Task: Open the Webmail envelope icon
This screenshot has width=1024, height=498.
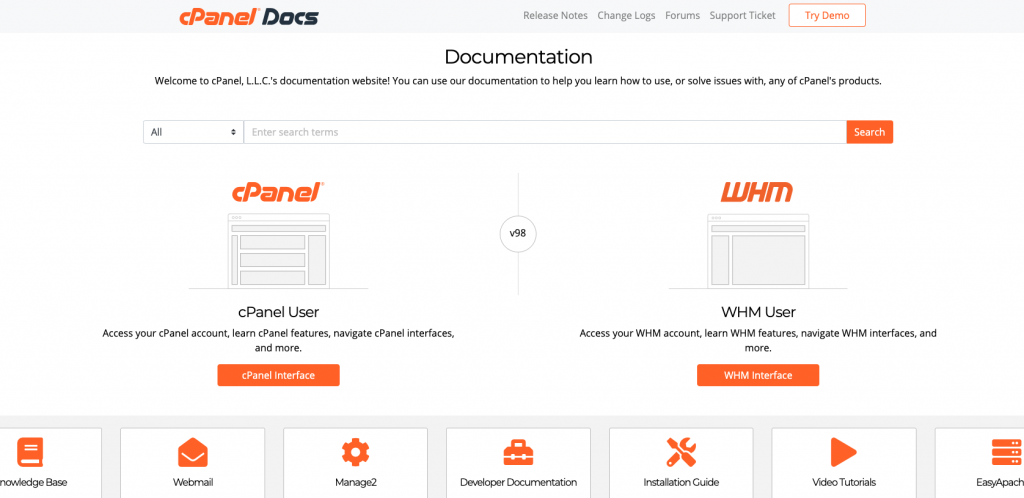Action: point(193,452)
